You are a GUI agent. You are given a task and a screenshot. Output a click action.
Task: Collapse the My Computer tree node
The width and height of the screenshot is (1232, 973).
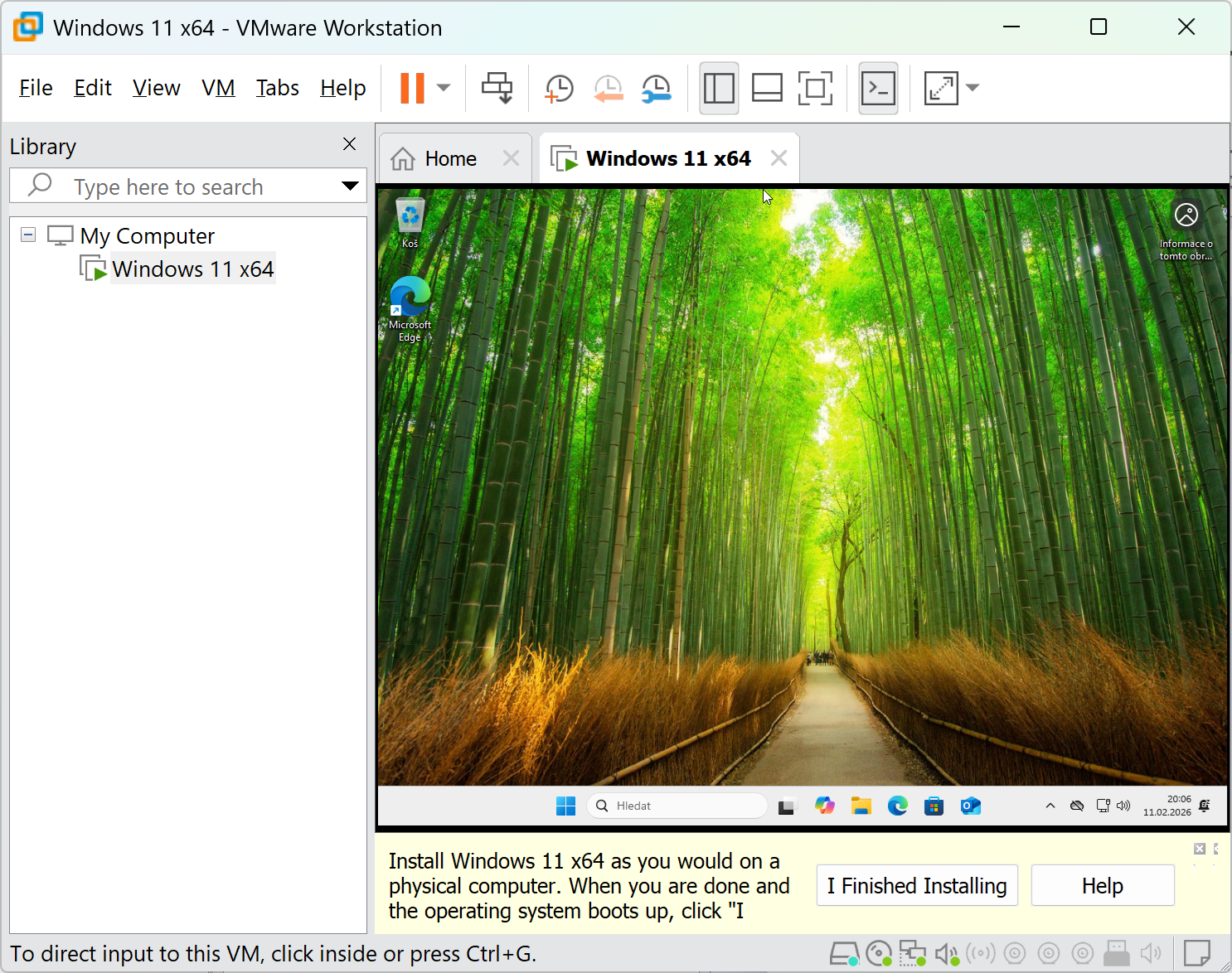tap(28, 235)
